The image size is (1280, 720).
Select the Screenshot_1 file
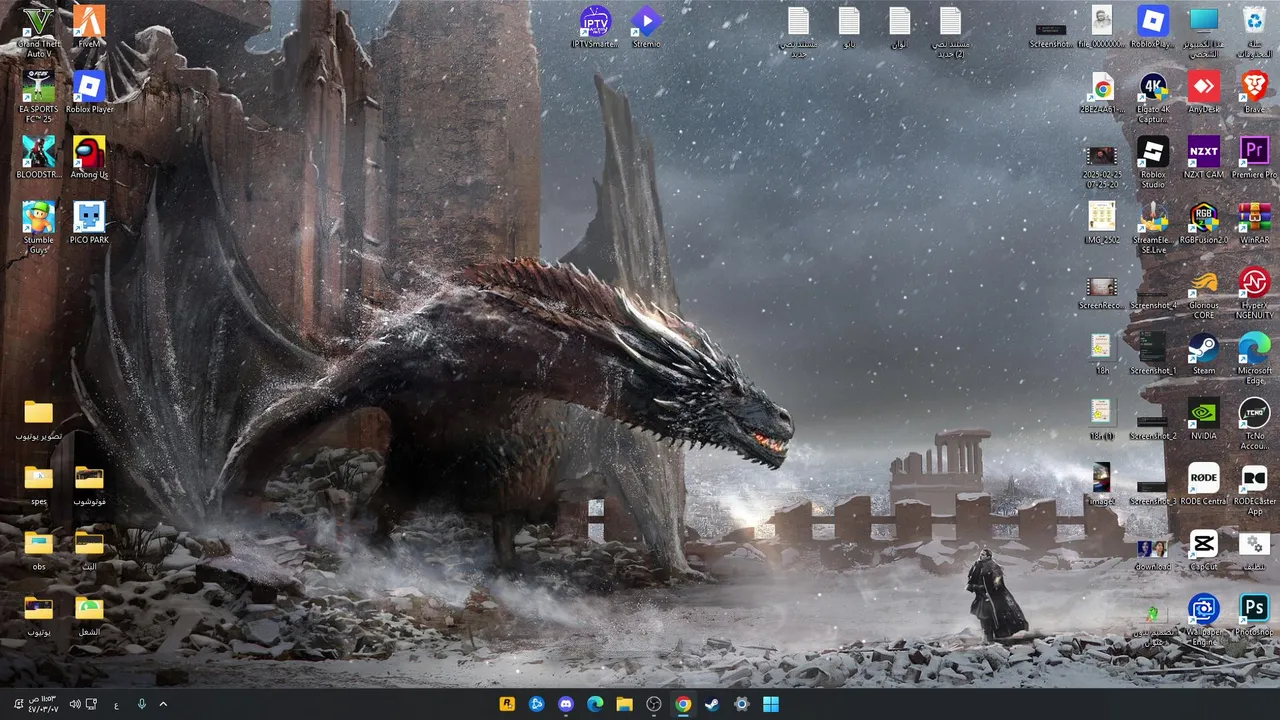[1153, 353]
